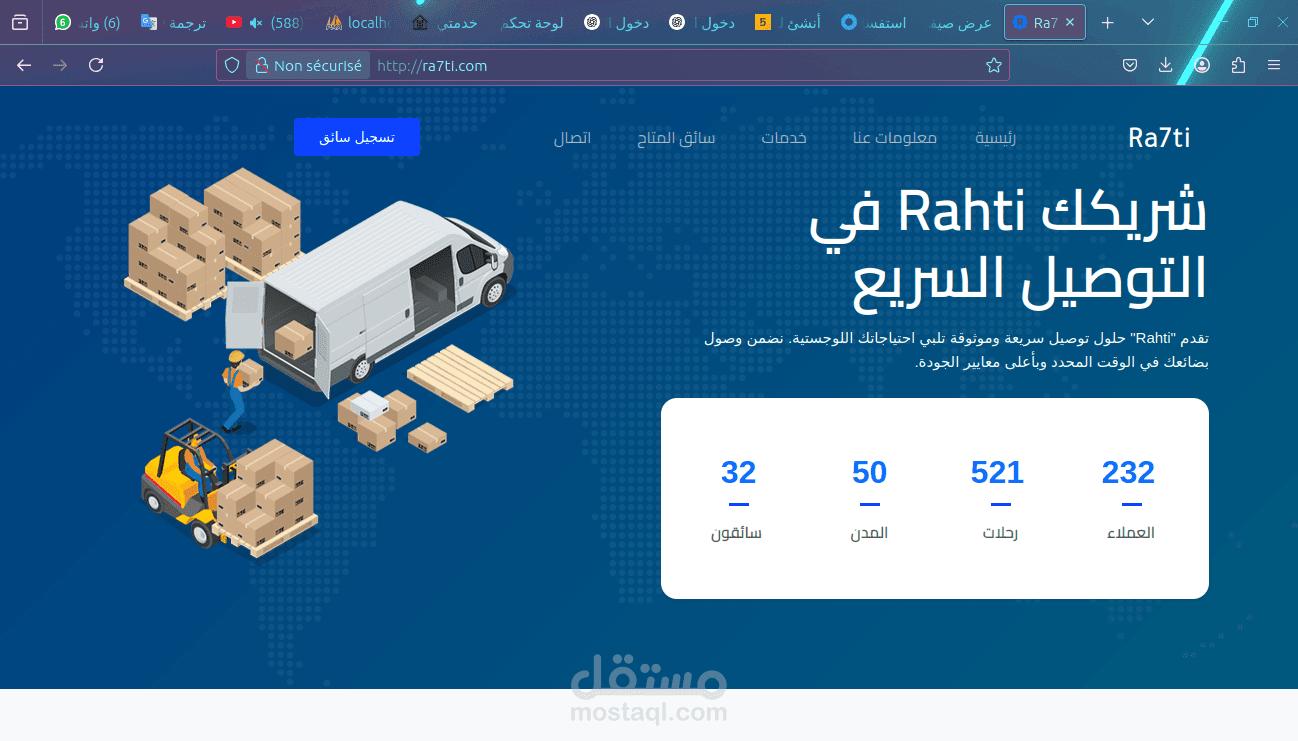The width and height of the screenshot is (1298, 741).
Task: Click the 50 المدن counter
Action: point(870,498)
